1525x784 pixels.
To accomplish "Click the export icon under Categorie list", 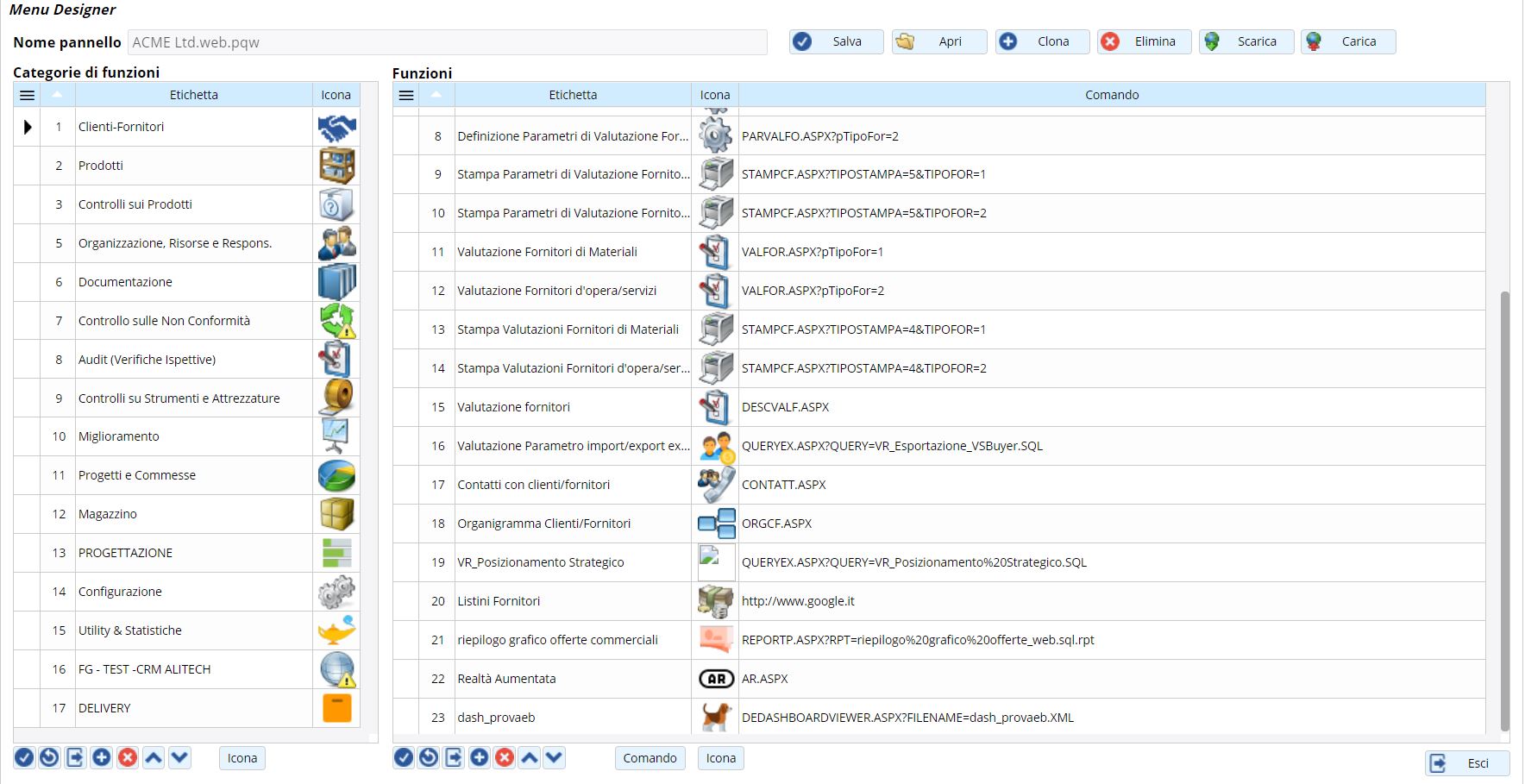I will (x=76, y=757).
